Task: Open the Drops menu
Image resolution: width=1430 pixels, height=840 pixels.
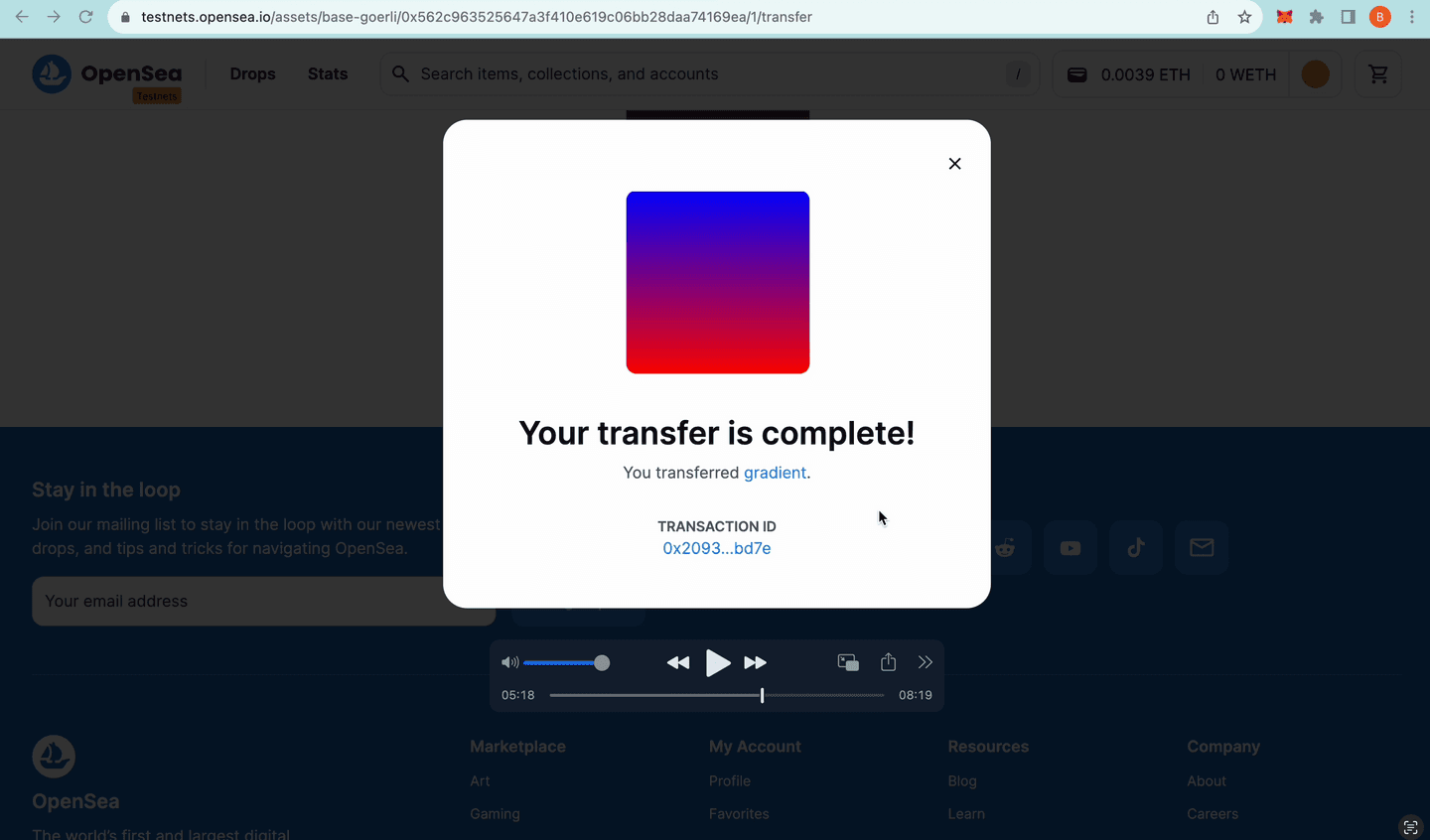Action: (252, 73)
